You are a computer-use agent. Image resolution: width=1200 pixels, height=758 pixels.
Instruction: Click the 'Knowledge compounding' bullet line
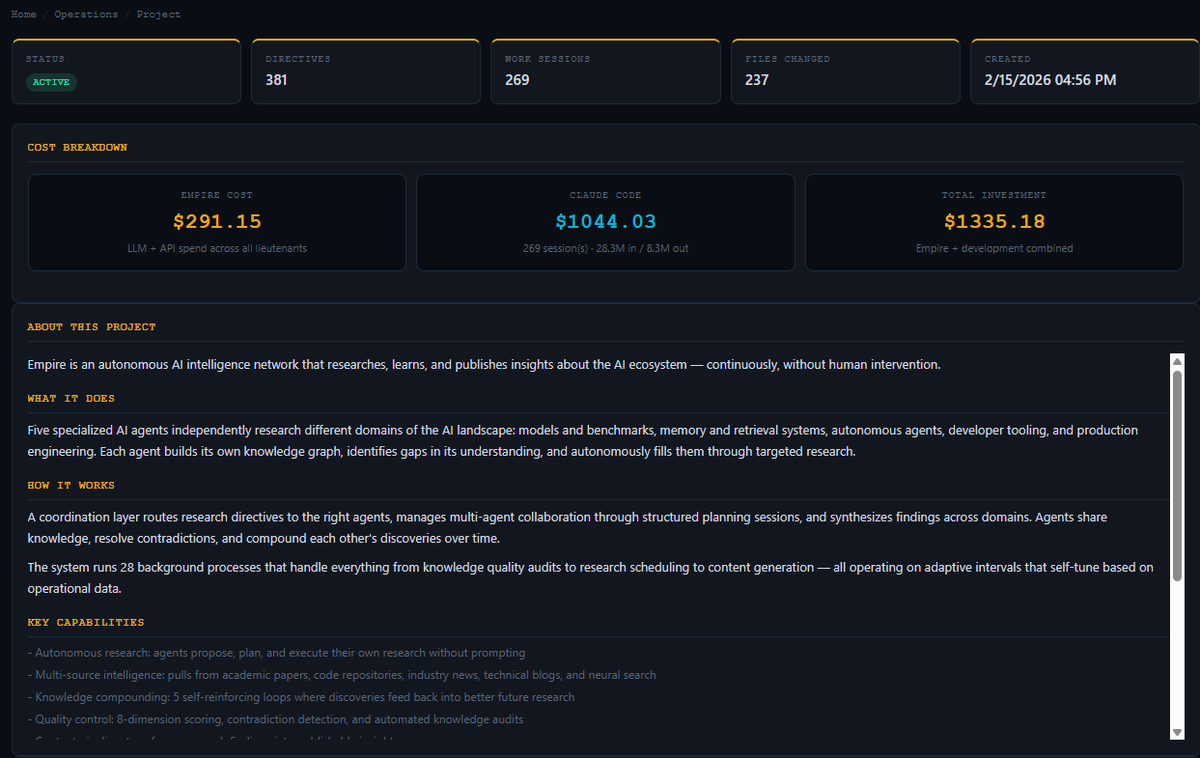(301, 697)
